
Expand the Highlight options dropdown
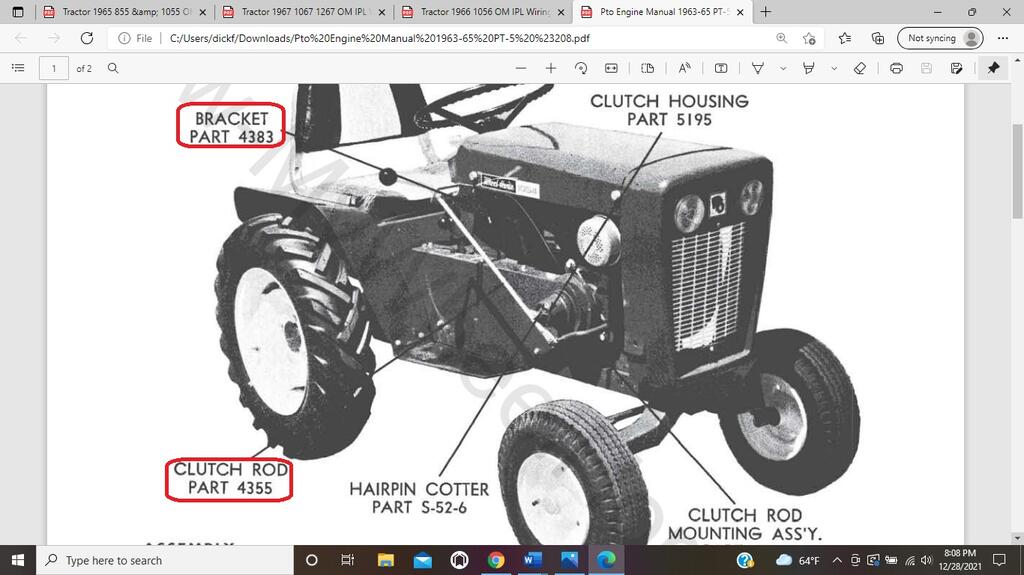[x=834, y=68]
